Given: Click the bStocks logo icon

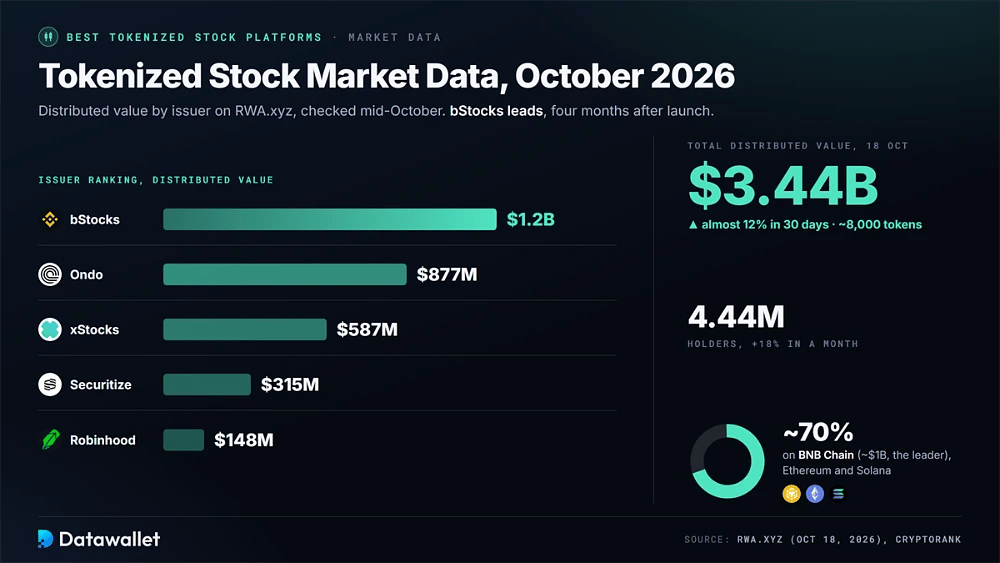Looking at the screenshot, I should point(50,219).
